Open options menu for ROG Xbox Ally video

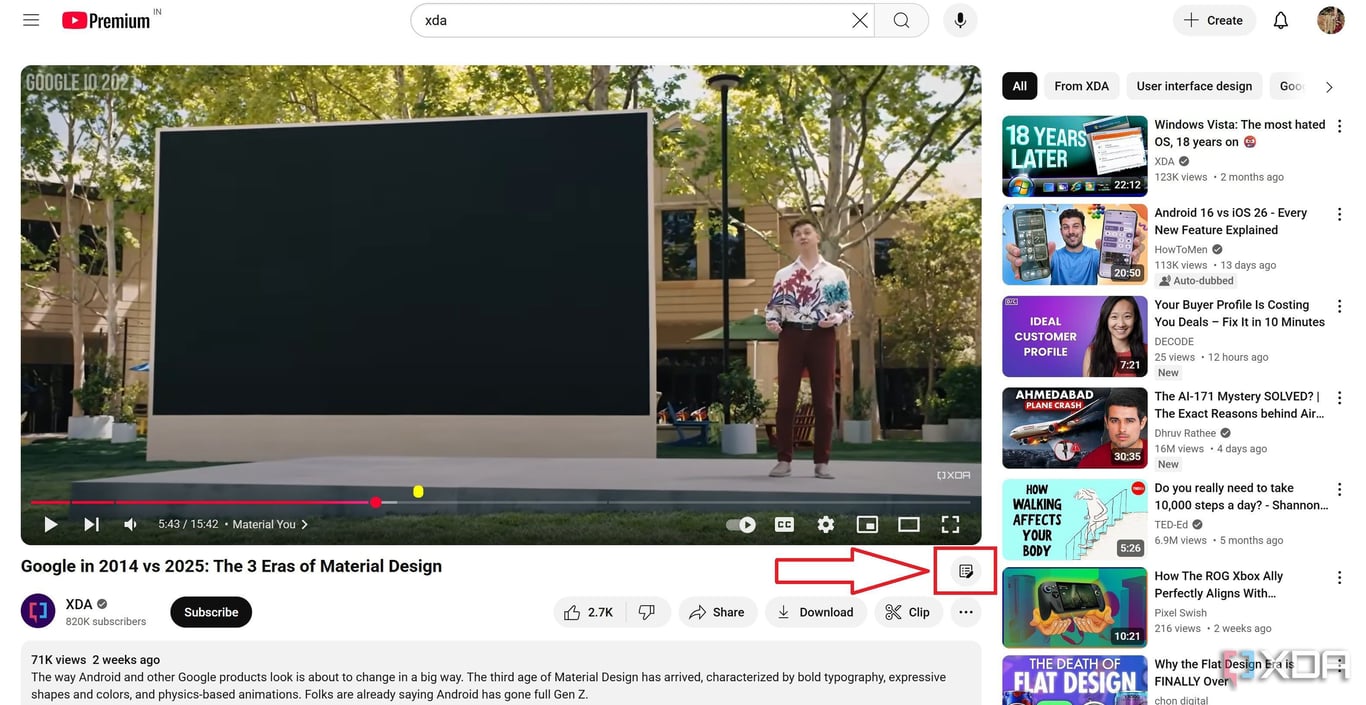[x=1339, y=578]
